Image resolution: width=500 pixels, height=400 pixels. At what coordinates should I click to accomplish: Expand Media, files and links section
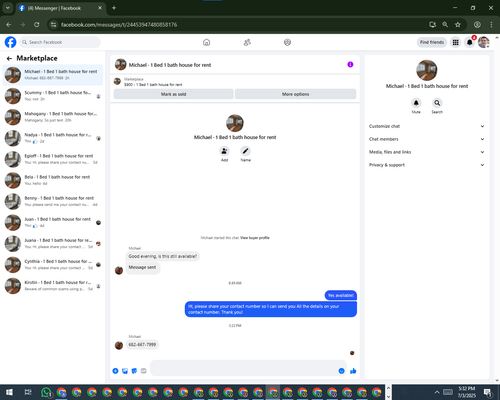point(427,152)
